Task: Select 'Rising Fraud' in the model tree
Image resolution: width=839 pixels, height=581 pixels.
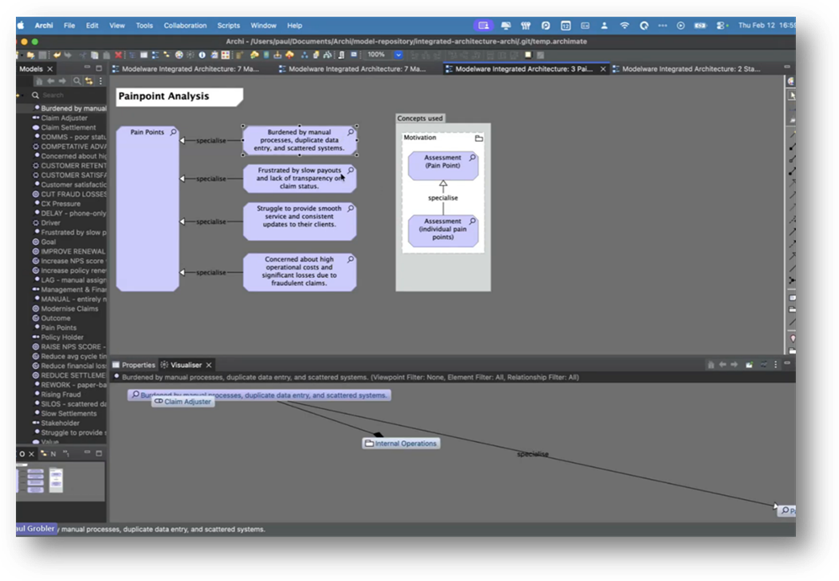Action: point(61,394)
